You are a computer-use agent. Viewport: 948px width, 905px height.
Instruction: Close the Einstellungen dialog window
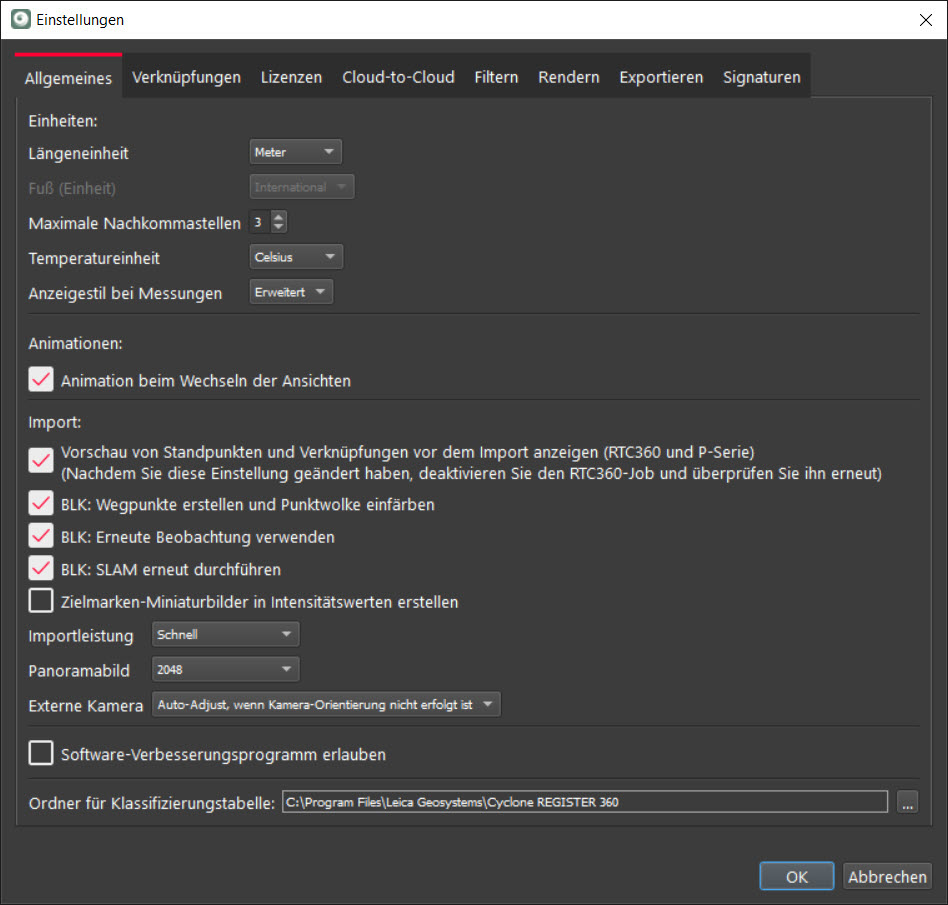tap(925, 20)
